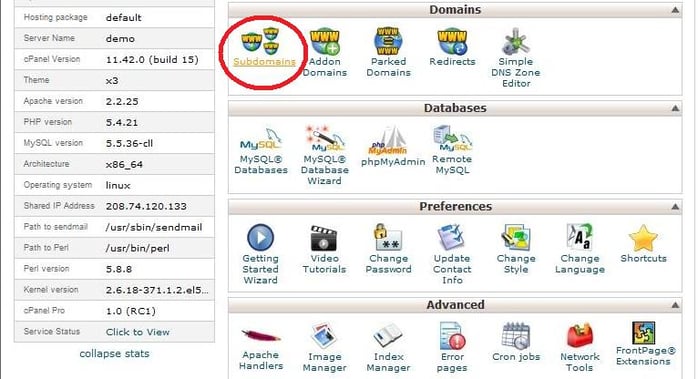Select the PHP version value 5.4.21
698x379 pixels.
click(x=122, y=122)
